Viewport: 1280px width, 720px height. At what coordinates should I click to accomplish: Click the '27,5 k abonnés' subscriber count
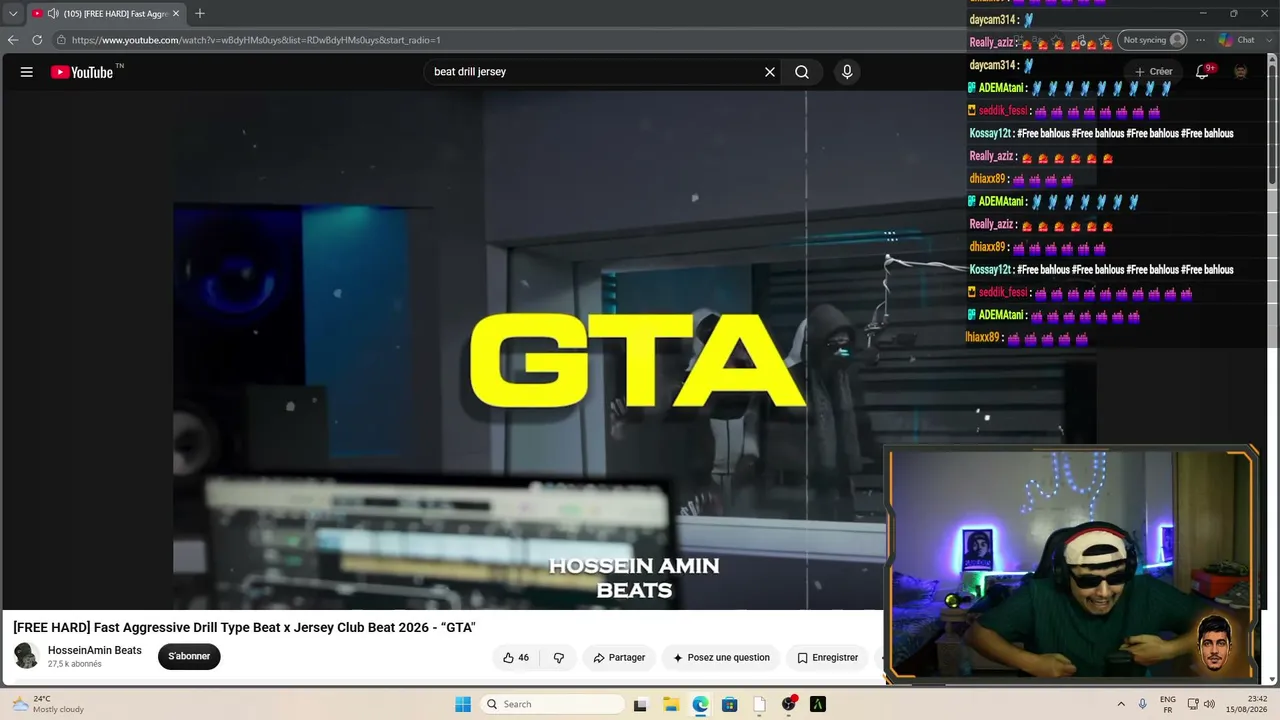coord(75,664)
